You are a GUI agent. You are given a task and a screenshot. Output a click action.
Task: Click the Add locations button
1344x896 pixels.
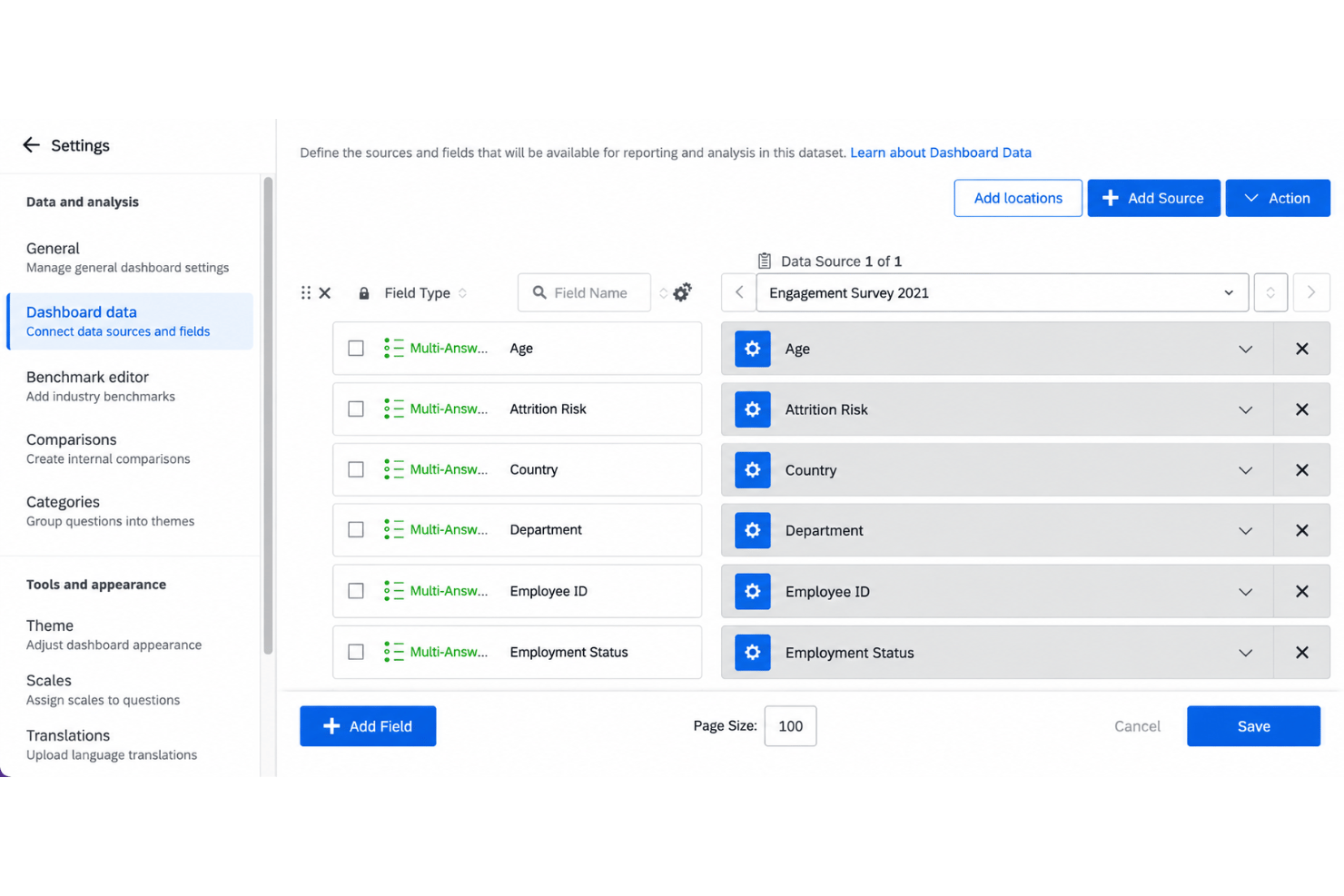pos(1017,198)
